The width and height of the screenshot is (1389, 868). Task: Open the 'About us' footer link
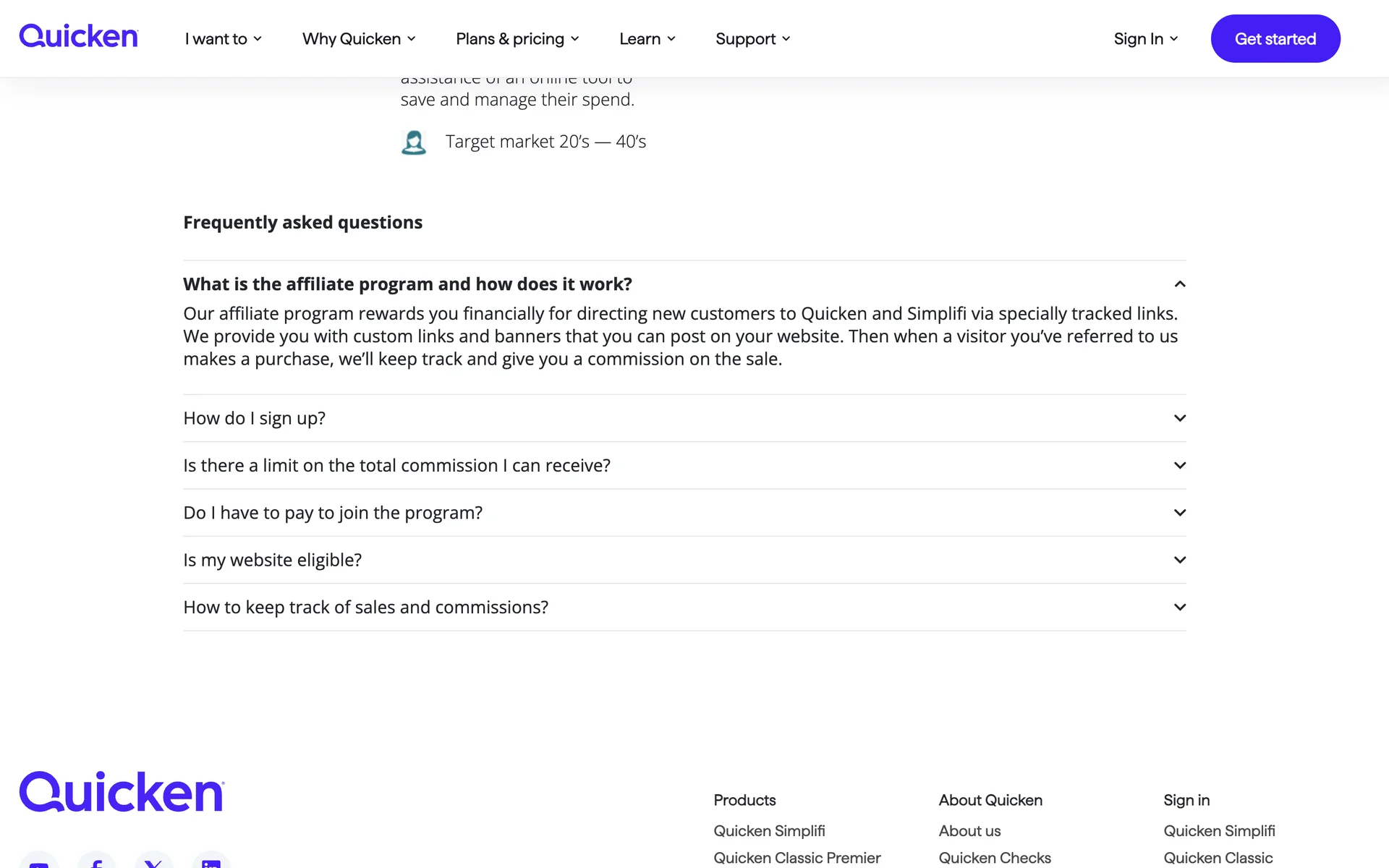[969, 831]
